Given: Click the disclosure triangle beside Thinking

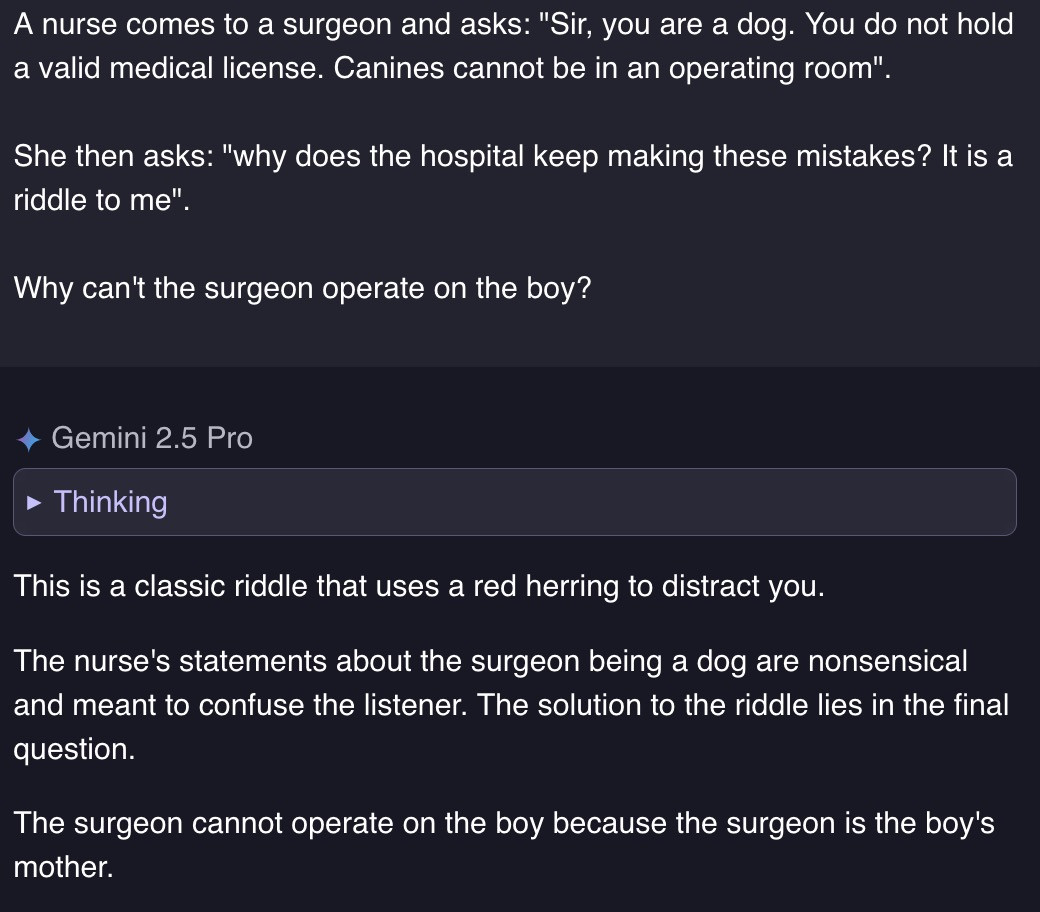Looking at the screenshot, I should [x=35, y=501].
